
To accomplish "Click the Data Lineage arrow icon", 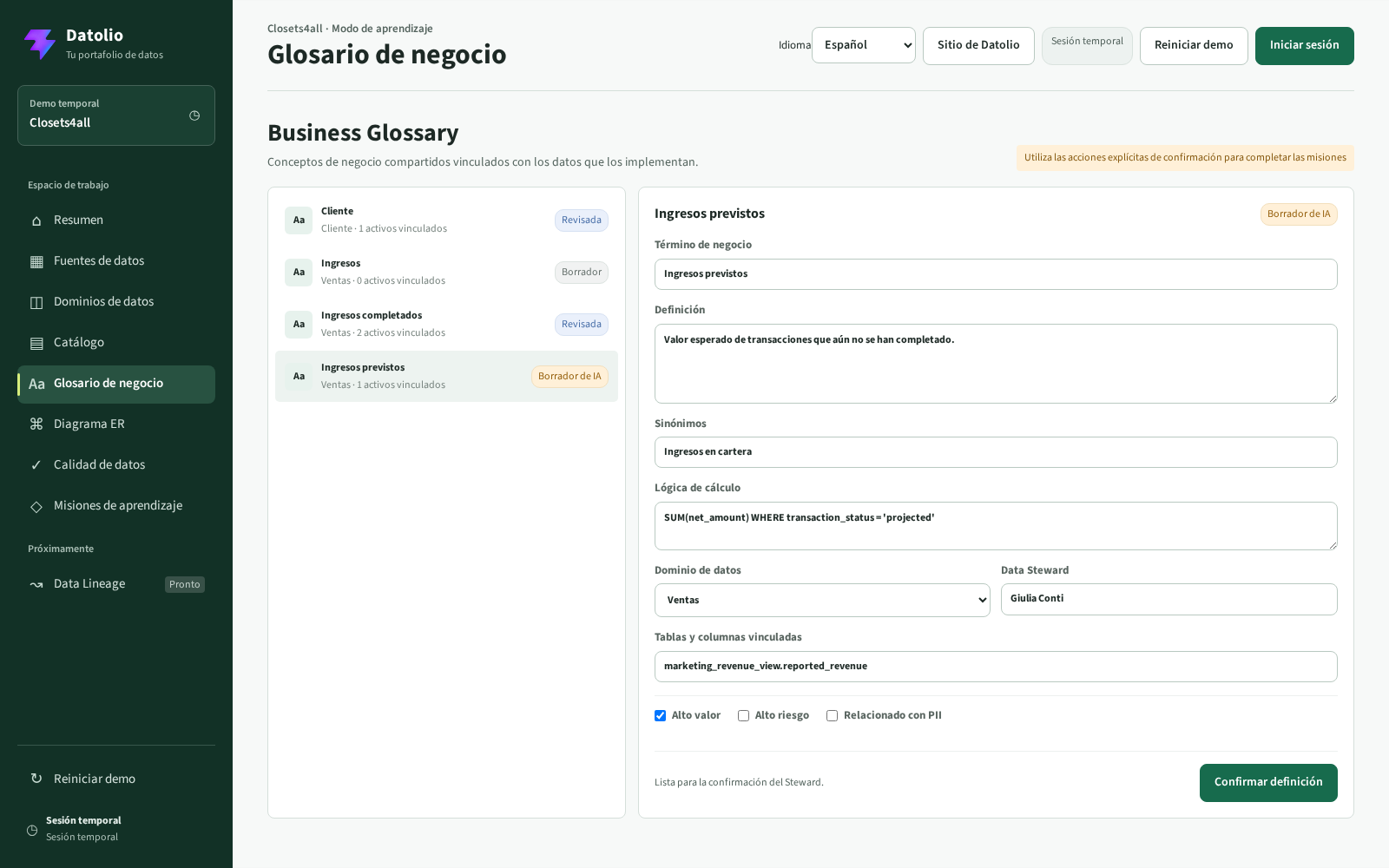I will pyautogui.click(x=36, y=584).
